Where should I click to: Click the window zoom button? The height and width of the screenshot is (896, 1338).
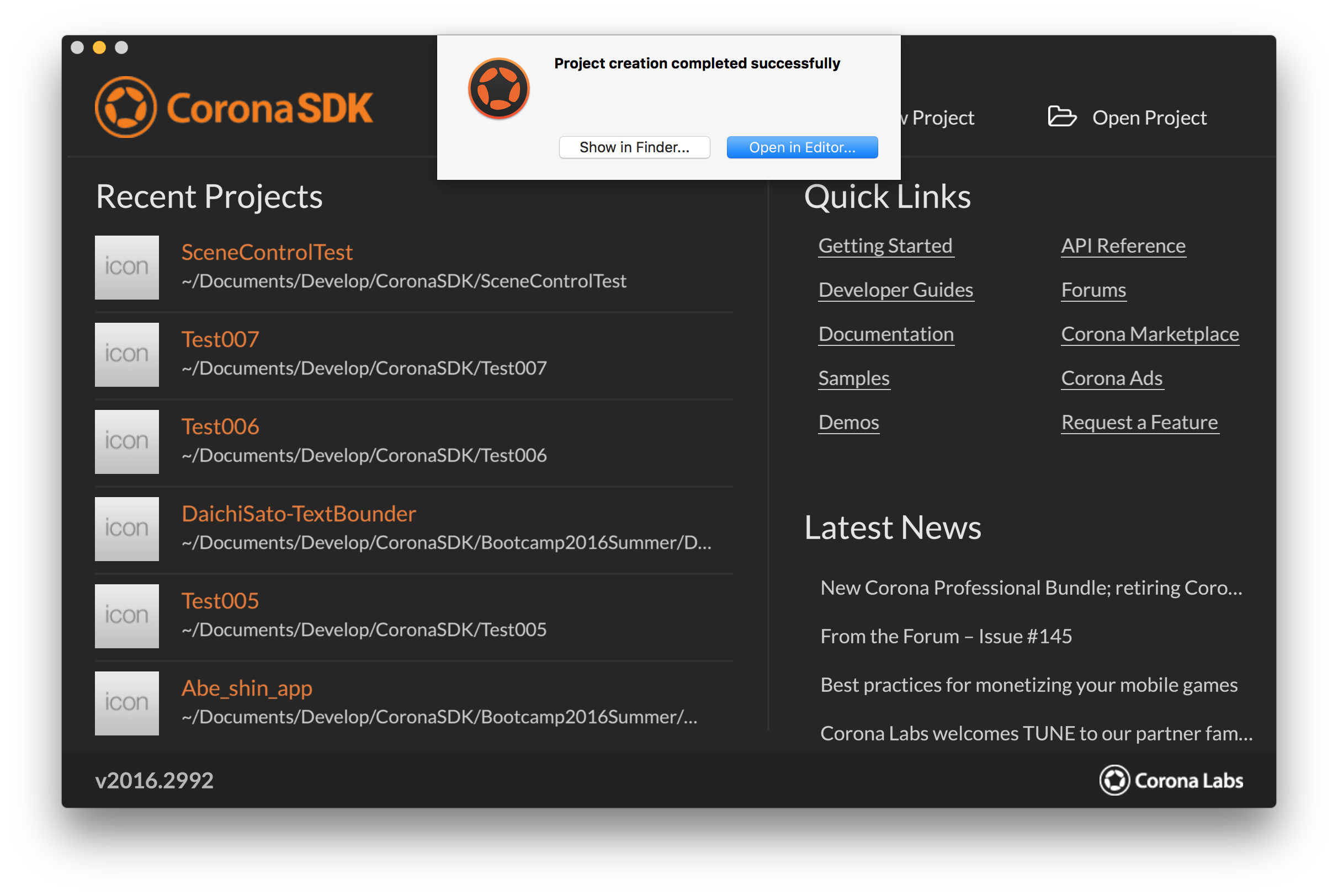pyautogui.click(x=121, y=47)
